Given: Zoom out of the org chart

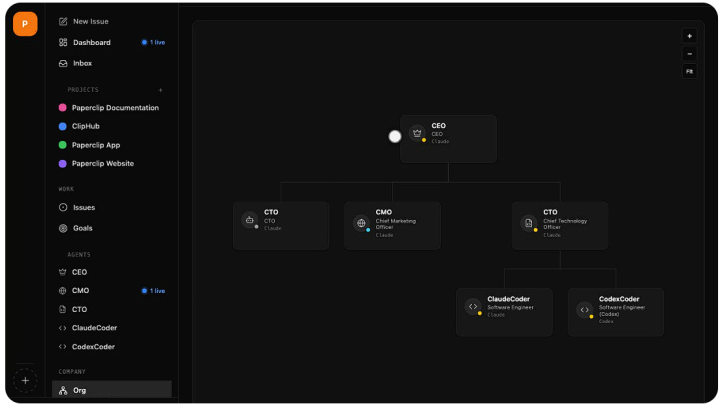Looking at the screenshot, I should click(689, 54).
